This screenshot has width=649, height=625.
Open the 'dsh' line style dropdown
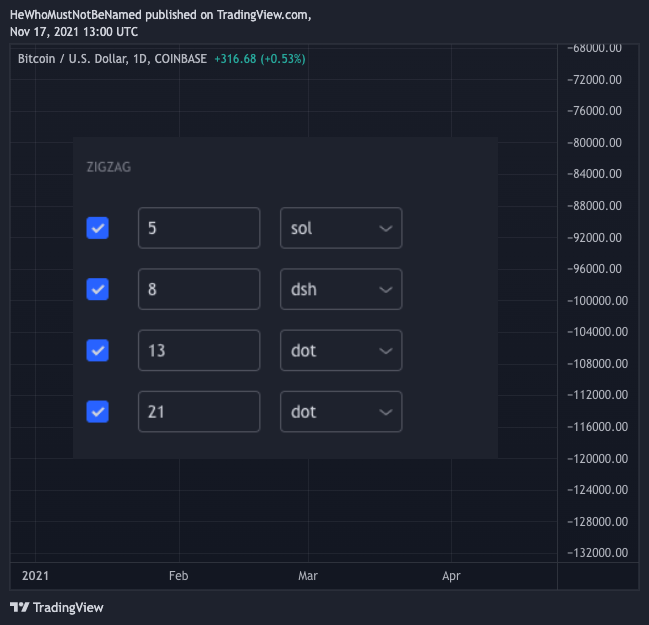[341, 289]
